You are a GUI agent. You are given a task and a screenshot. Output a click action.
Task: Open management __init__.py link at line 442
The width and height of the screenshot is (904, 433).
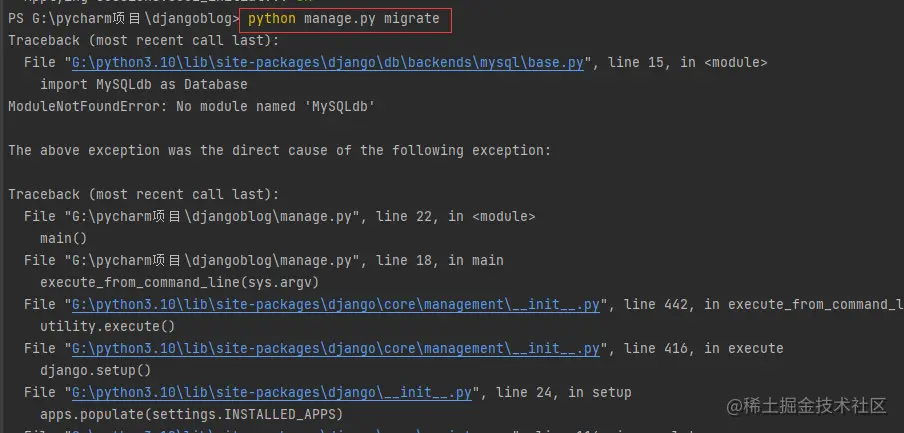click(x=335, y=304)
